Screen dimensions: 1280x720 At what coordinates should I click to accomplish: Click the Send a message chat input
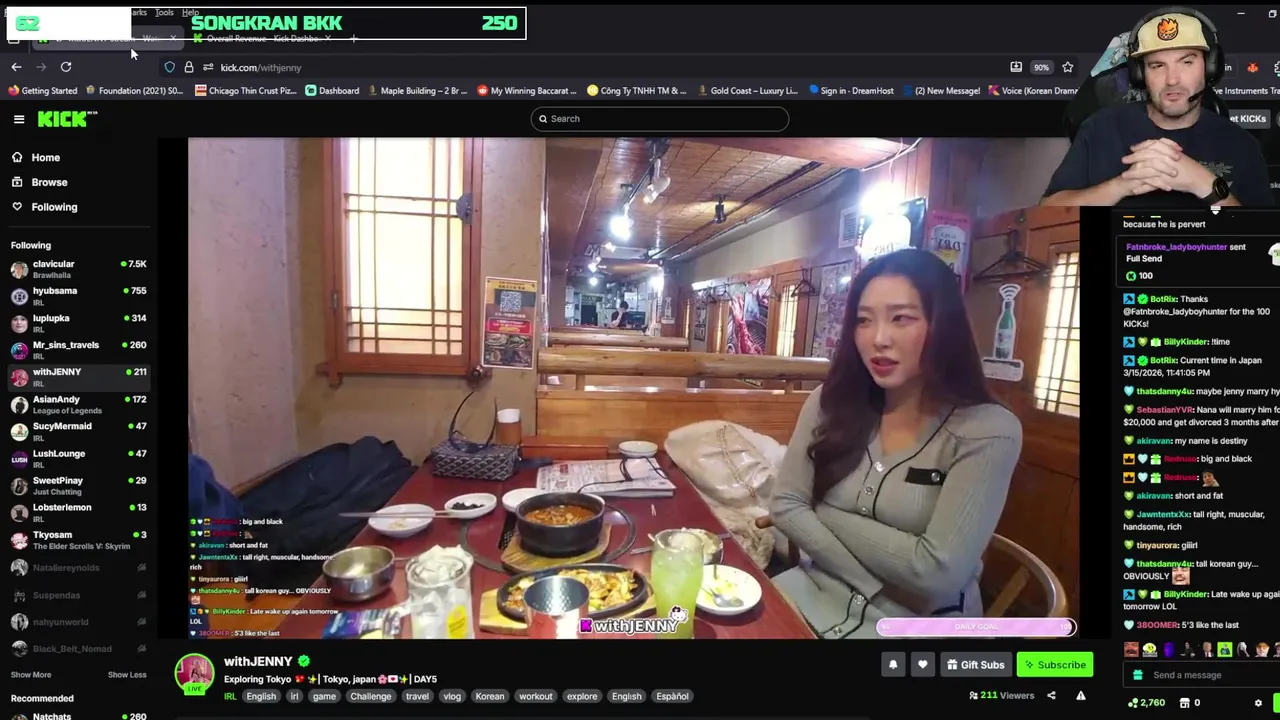point(1200,675)
